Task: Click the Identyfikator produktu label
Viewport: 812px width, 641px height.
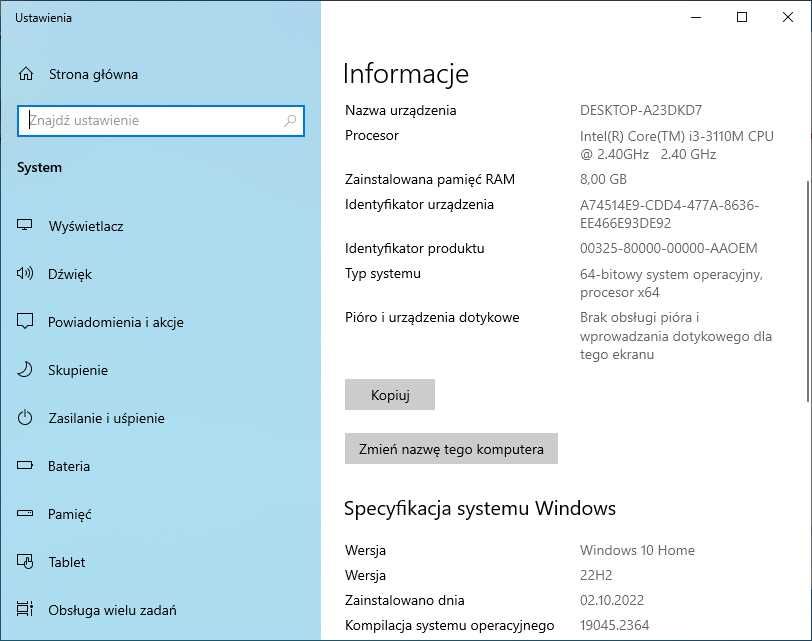Action: (415, 249)
